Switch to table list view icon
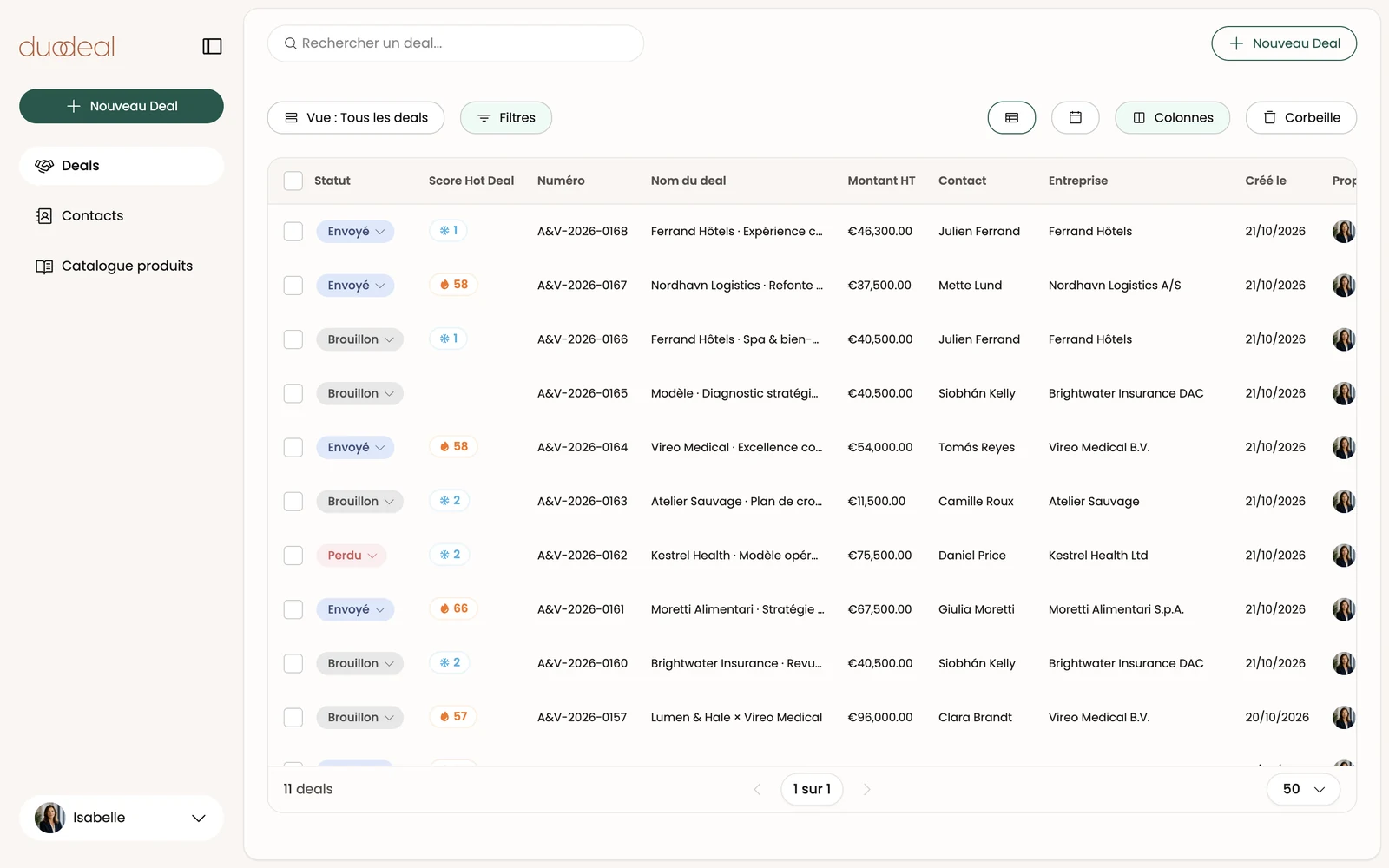 1011,118
